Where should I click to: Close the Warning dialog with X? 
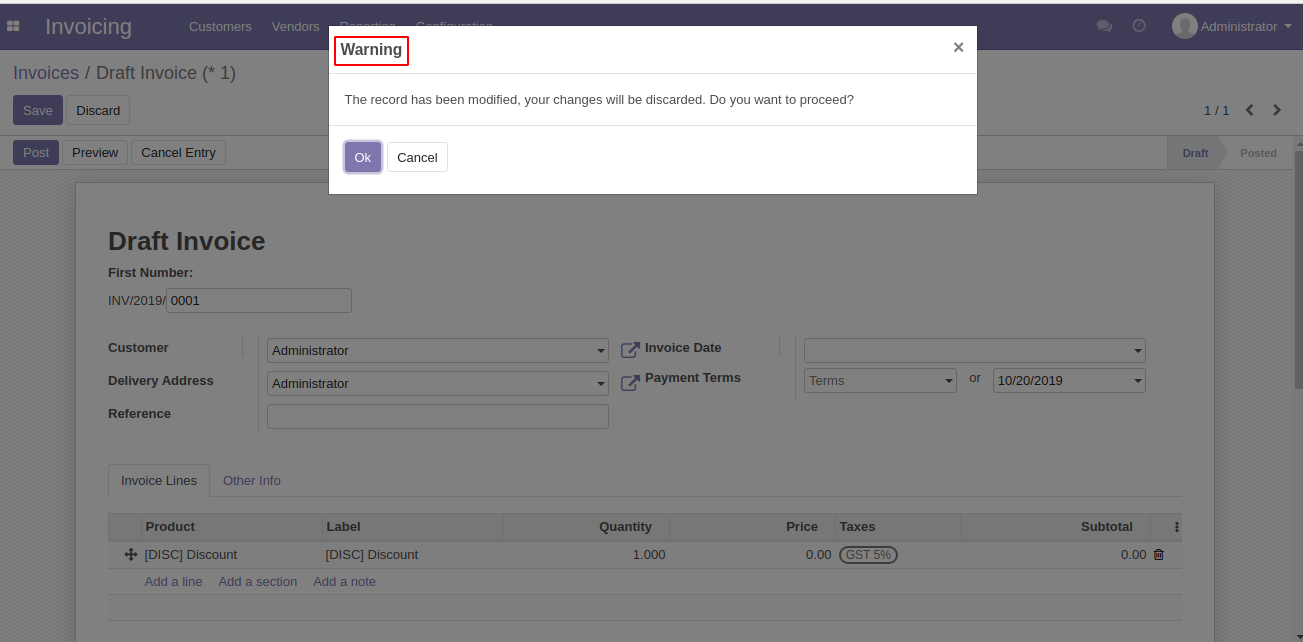(958, 48)
